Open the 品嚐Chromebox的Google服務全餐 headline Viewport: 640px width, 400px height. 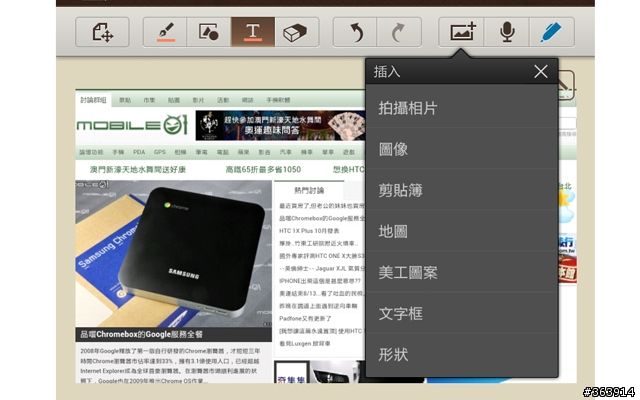[141, 334]
